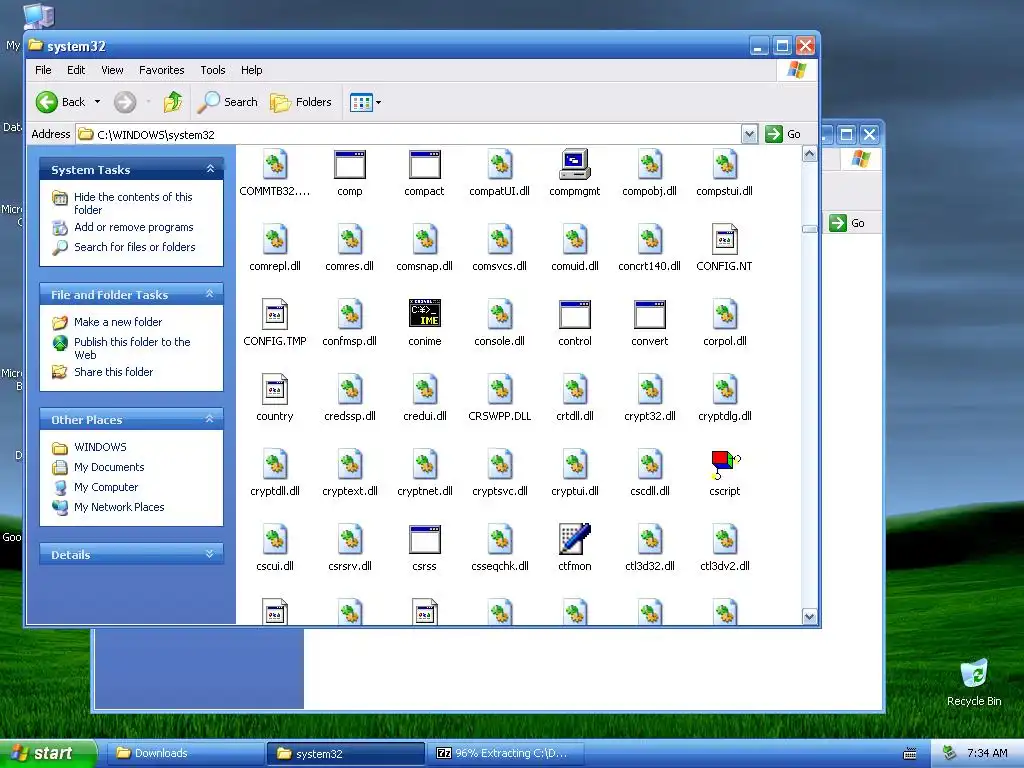Select the compatUI.dll file icon
This screenshot has height=768, width=1024.
pyautogui.click(x=500, y=165)
